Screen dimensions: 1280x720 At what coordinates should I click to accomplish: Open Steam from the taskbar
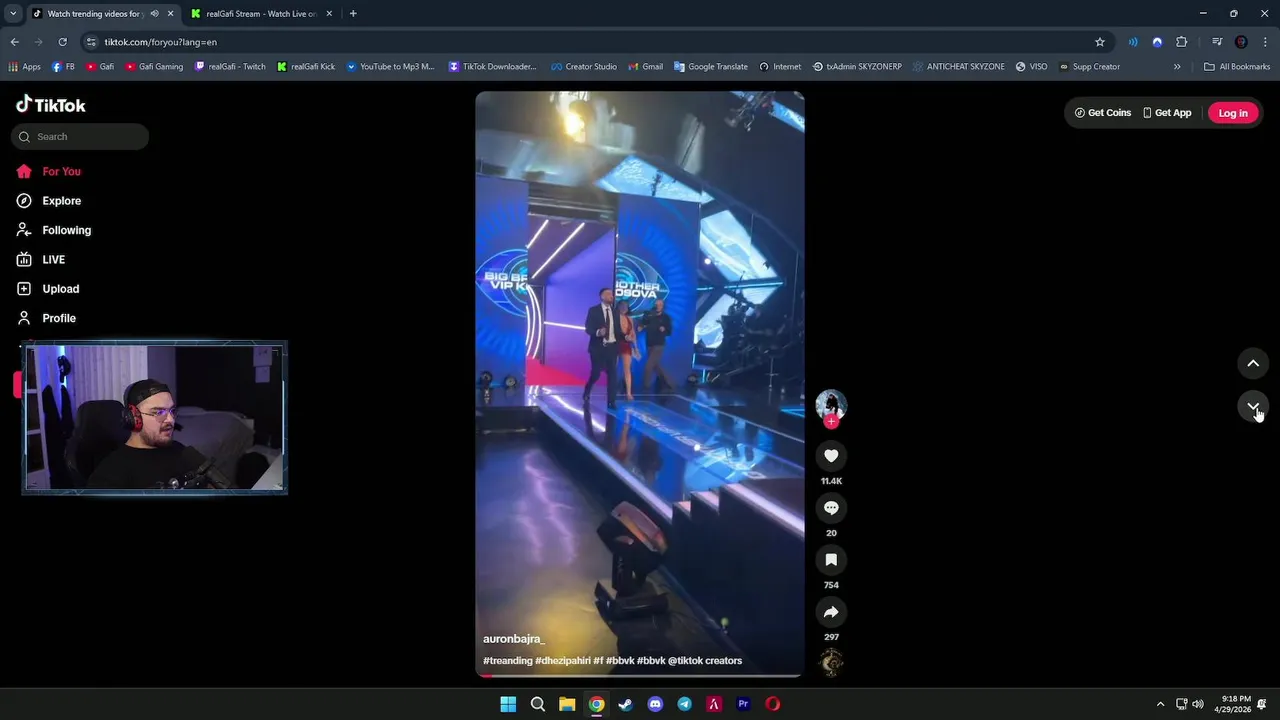(x=626, y=704)
